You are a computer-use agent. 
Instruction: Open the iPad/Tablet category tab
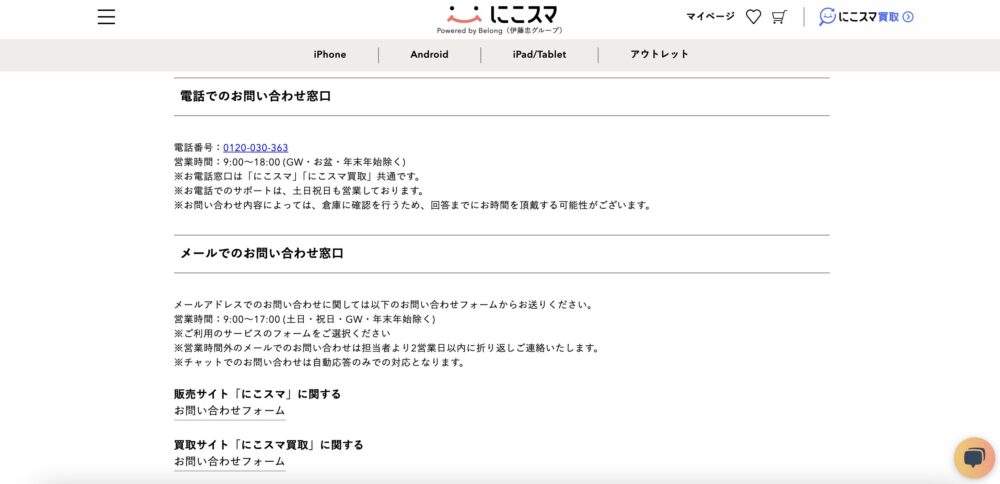[x=539, y=55]
